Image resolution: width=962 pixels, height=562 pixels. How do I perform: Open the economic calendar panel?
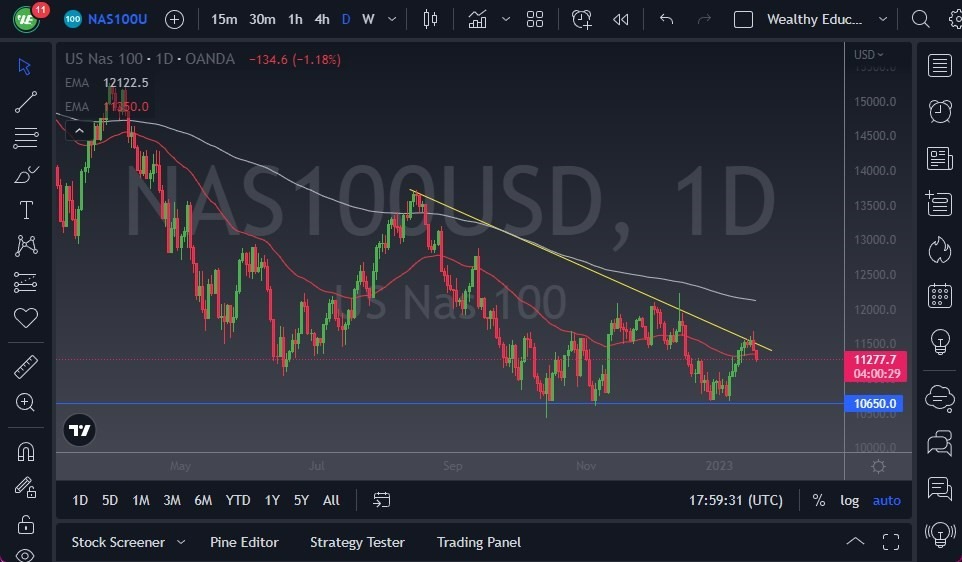(939, 296)
